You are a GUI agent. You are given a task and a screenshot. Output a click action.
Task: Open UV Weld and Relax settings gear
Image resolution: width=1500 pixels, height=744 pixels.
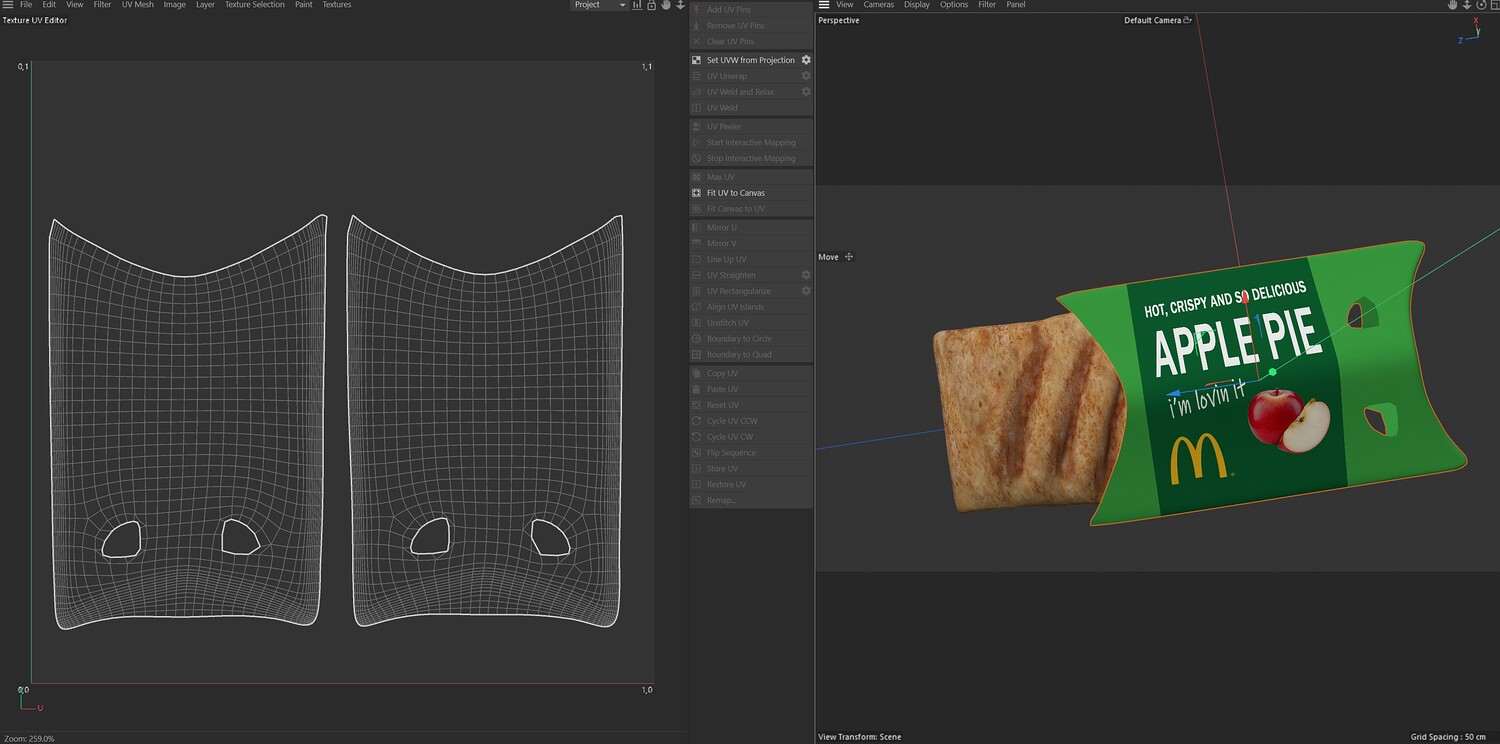(806, 92)
